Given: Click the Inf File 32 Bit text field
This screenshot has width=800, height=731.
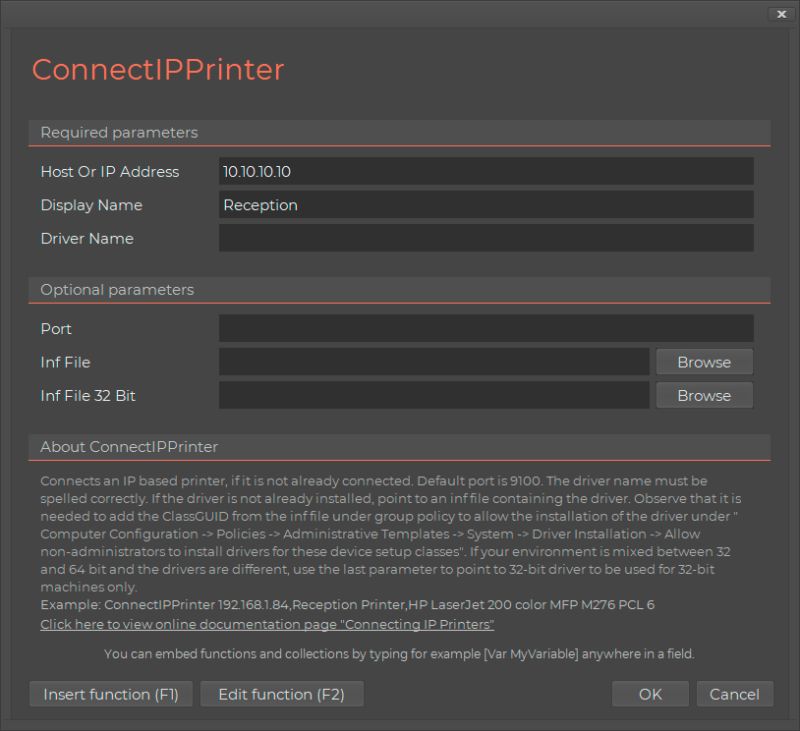Looking at the screenshot, I should point(434,395).
